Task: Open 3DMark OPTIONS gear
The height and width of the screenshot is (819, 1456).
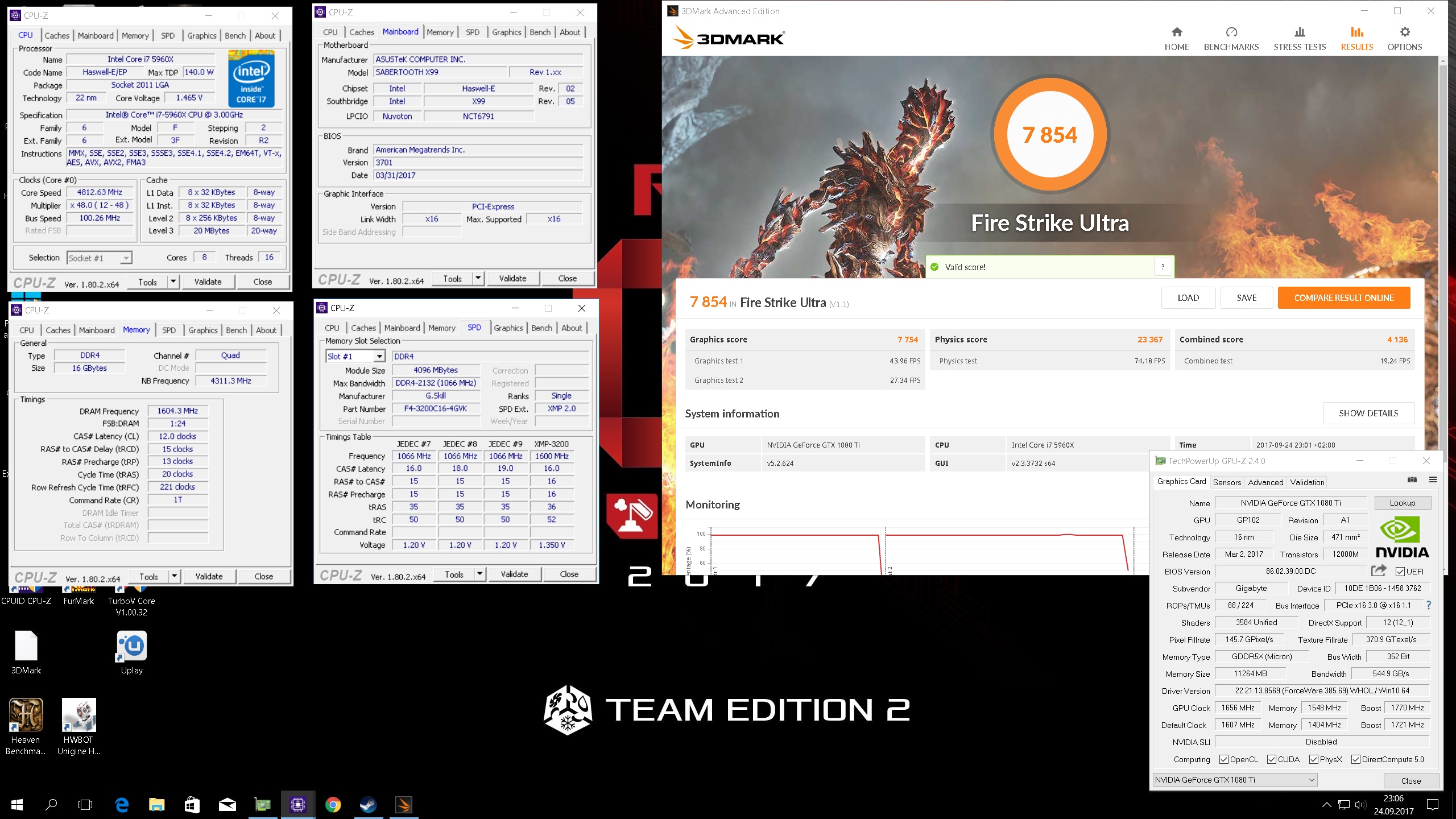Action: pyautogui.click(x=1405, y=39)
